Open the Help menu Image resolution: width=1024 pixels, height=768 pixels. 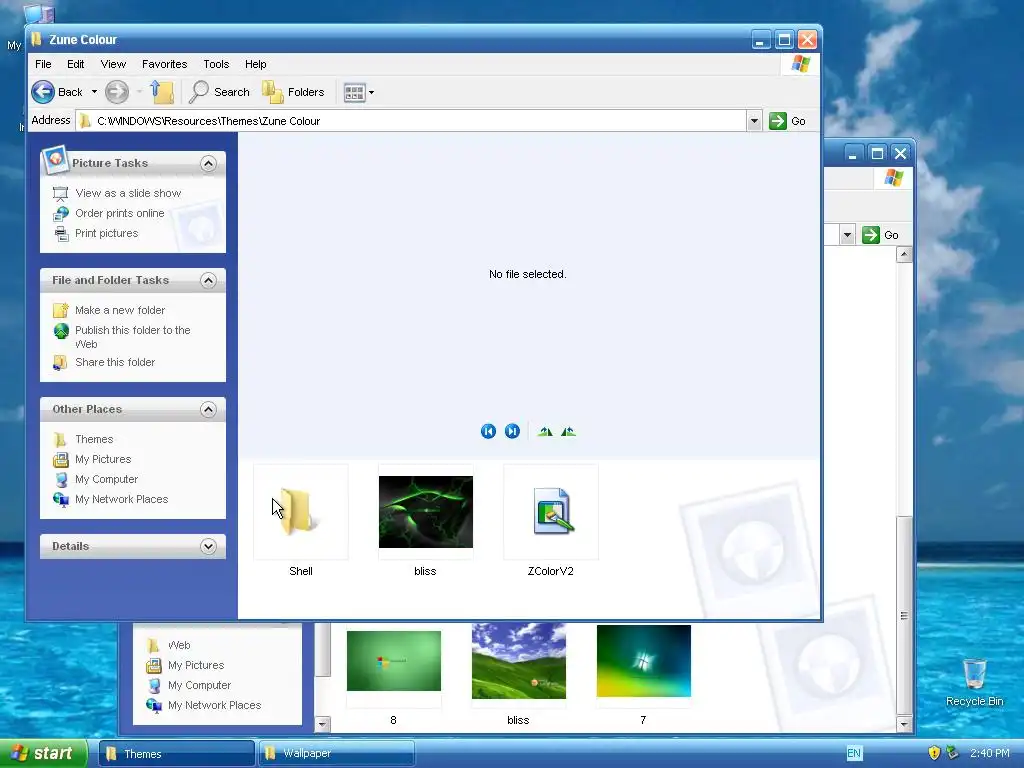tap(255, 64)
